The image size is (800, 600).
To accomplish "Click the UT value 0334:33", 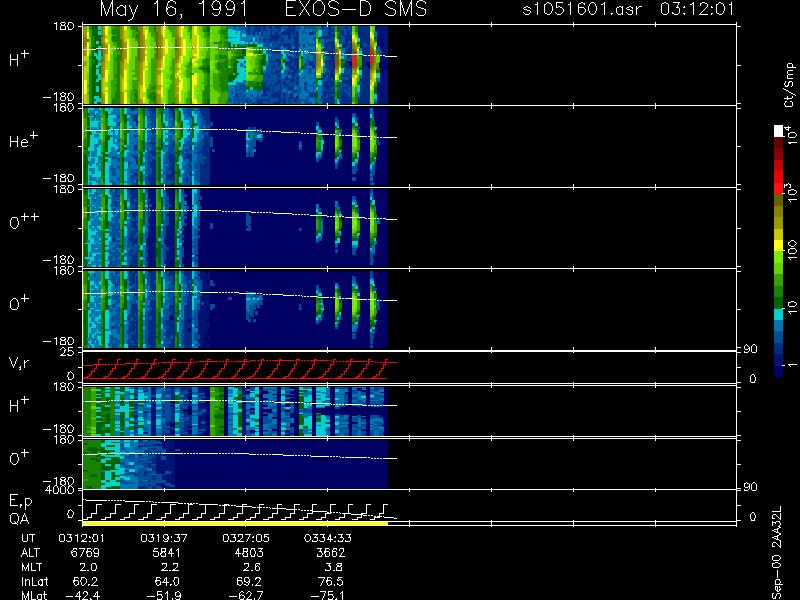I will click(328, 538).
